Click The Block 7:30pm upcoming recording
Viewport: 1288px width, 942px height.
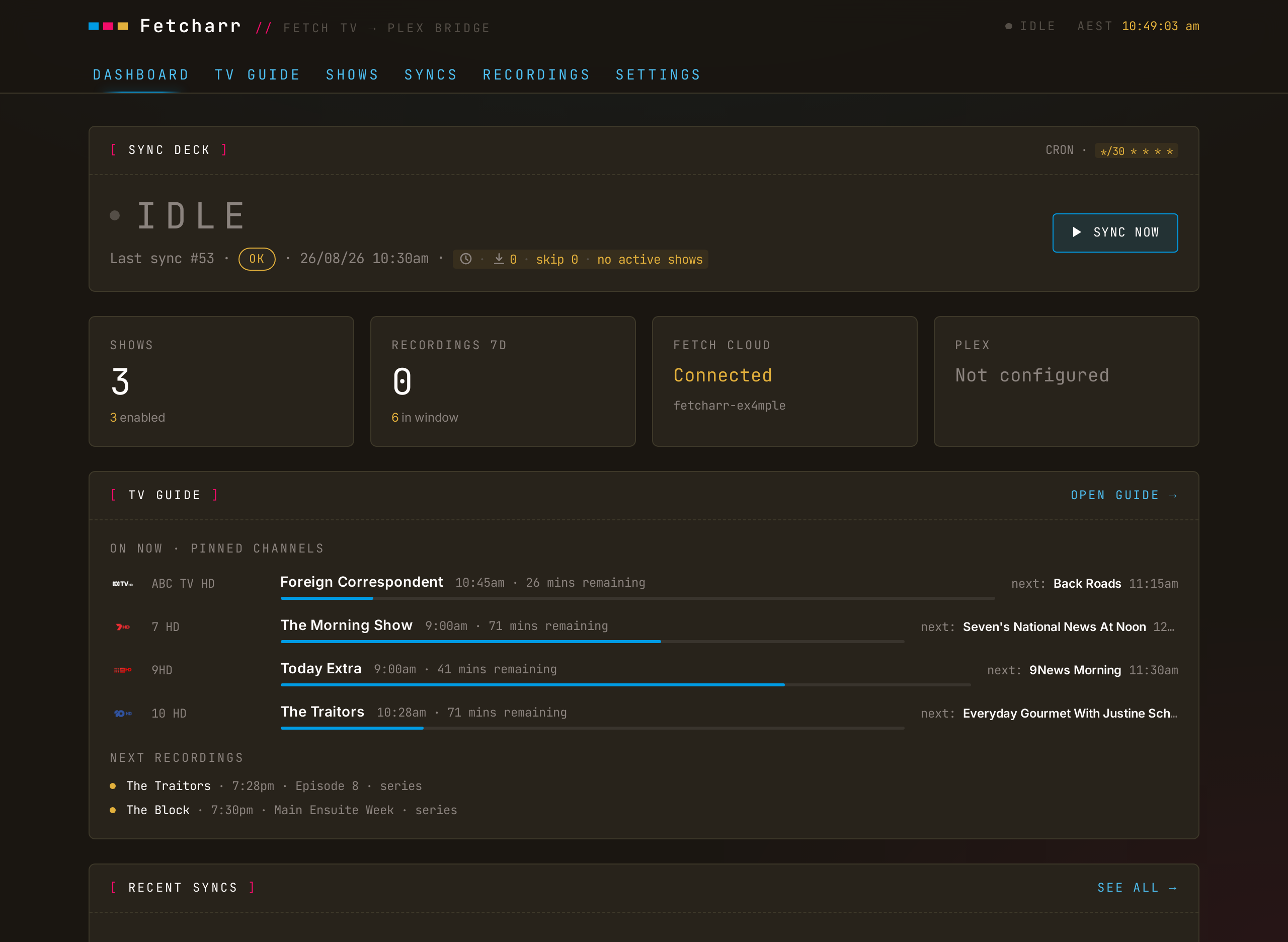click(283, 810)
